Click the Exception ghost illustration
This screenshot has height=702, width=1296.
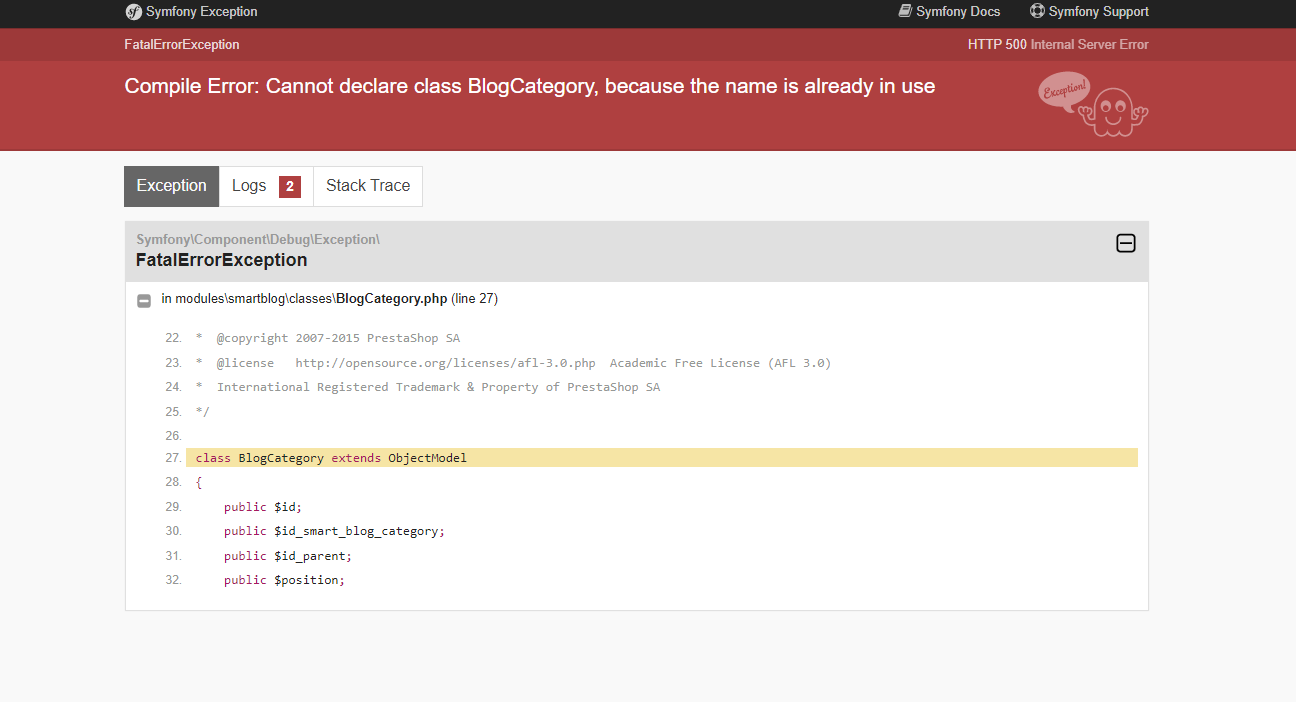click(1093, 104)
